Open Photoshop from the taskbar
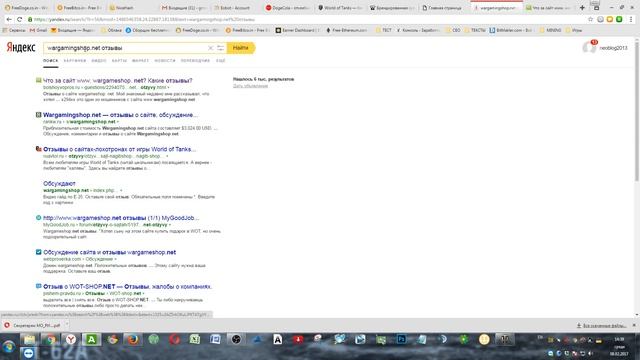Image resolution: width=640 pixels, height=360 pixels. [x=401, y=339]
